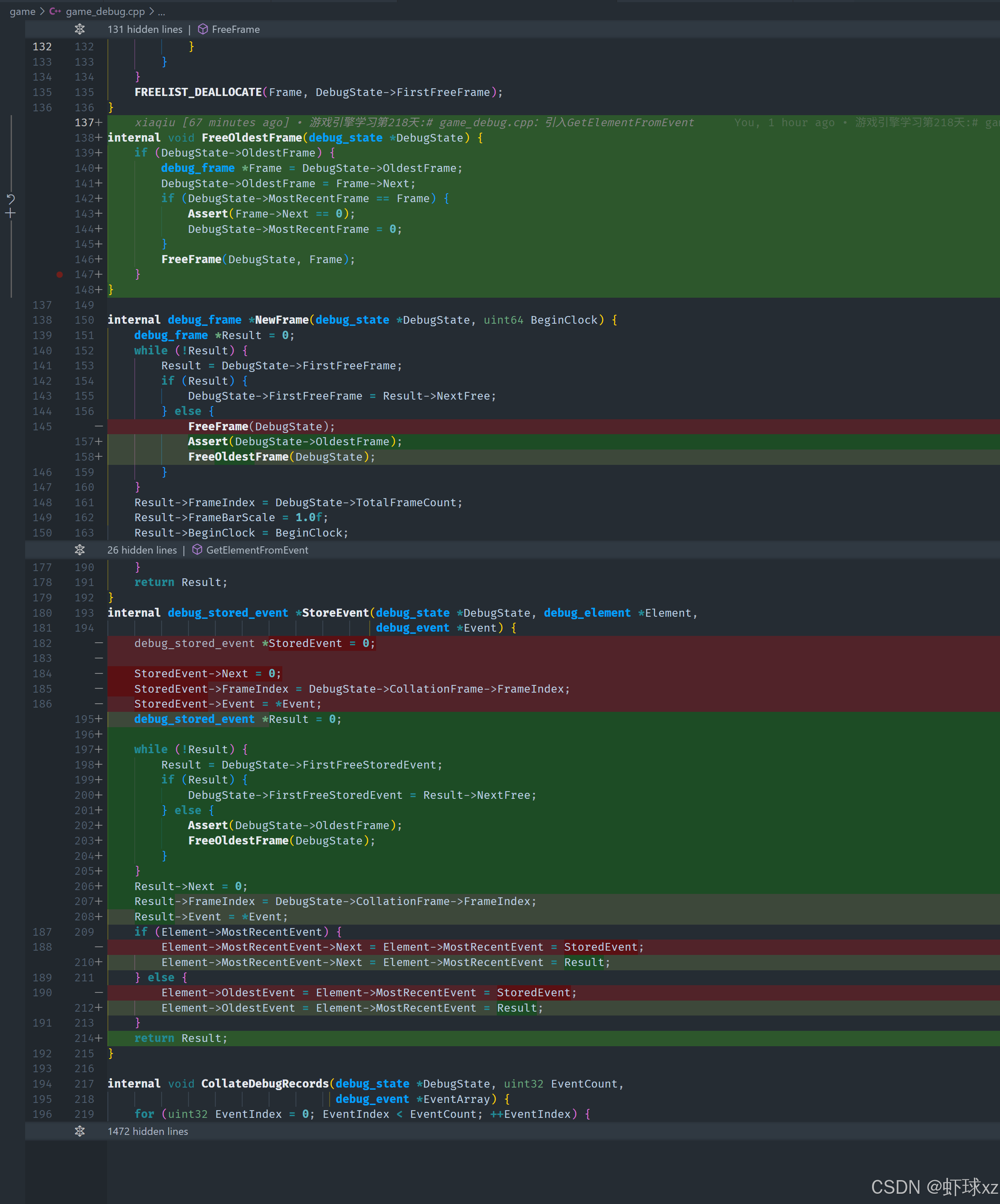Image resolution: width=1000 pixels, height=1204 pixels.
Task: Click the FreeFrame symbol cube icon
Action: pos(203,29)
